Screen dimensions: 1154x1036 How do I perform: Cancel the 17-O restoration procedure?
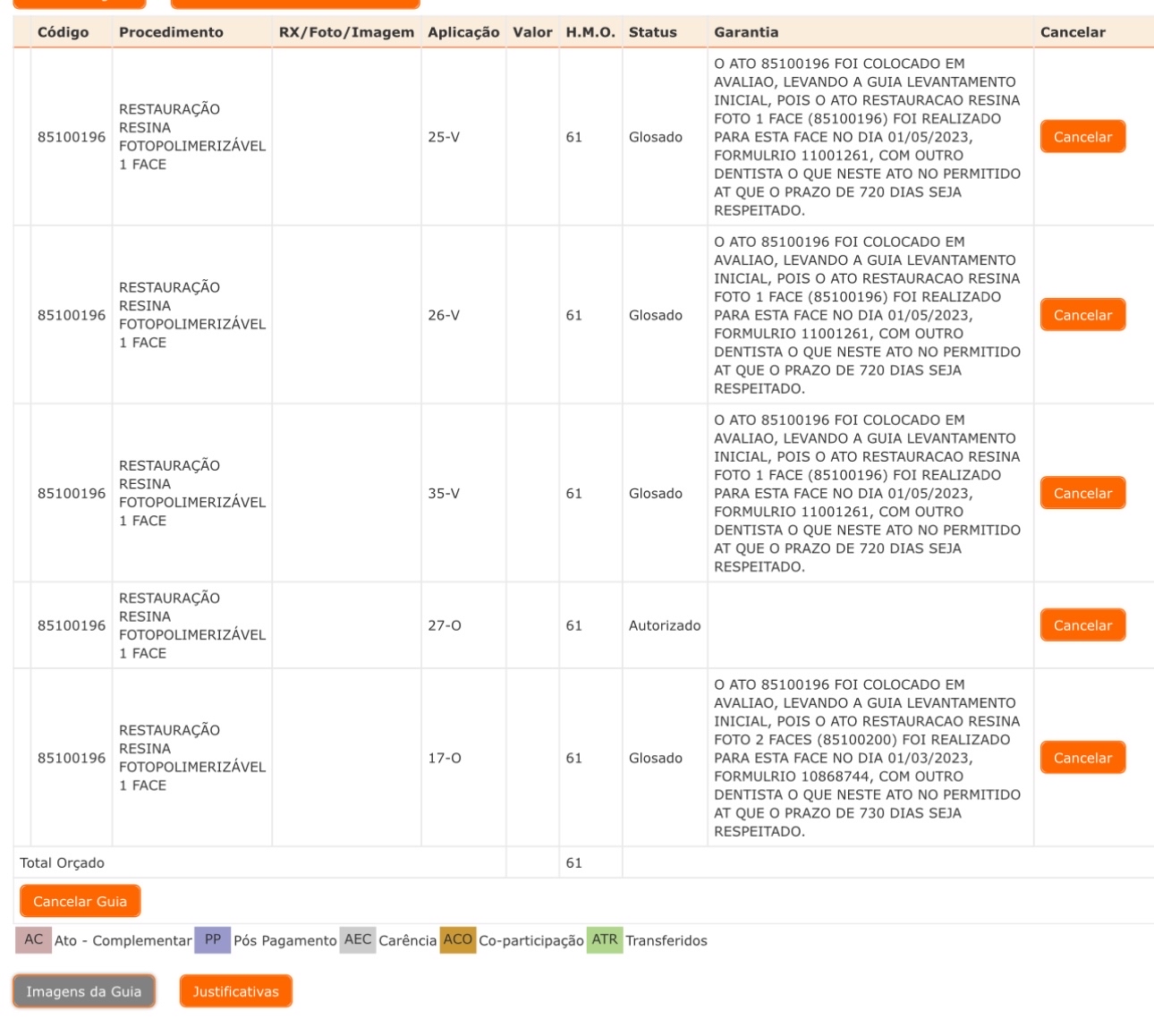tap(1082, 758)
